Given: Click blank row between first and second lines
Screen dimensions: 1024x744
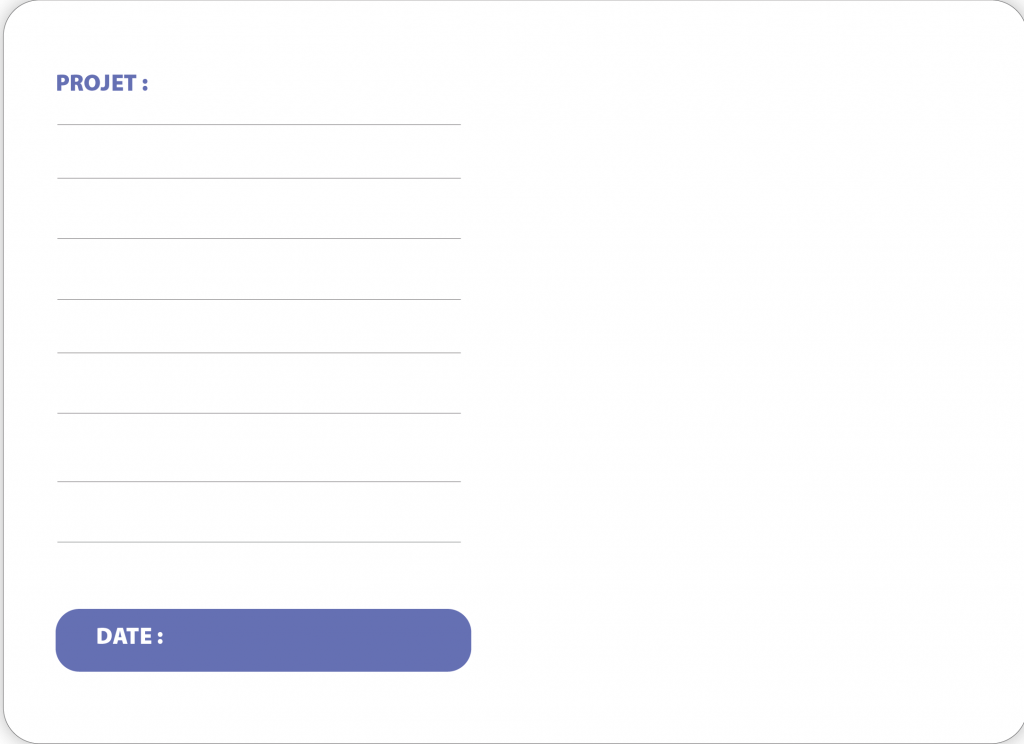Looking at the screenshot, I should [259, 152].
